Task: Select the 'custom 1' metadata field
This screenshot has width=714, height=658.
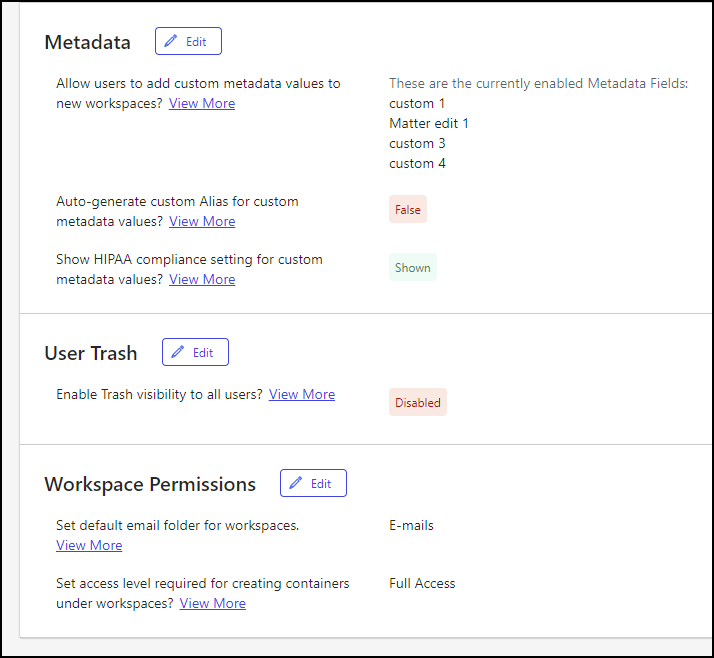Action: point(417,103)
